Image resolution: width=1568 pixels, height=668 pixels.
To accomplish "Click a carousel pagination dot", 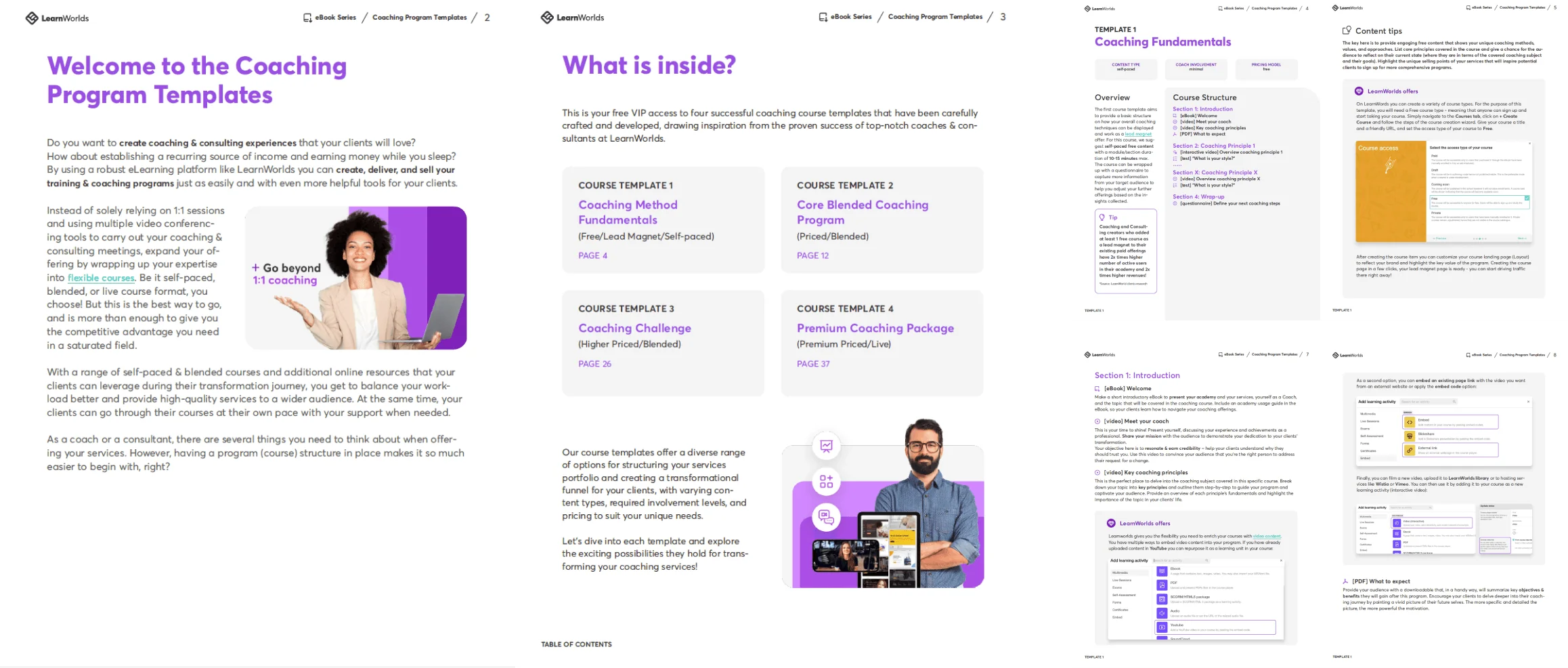I will (1479, 238).
